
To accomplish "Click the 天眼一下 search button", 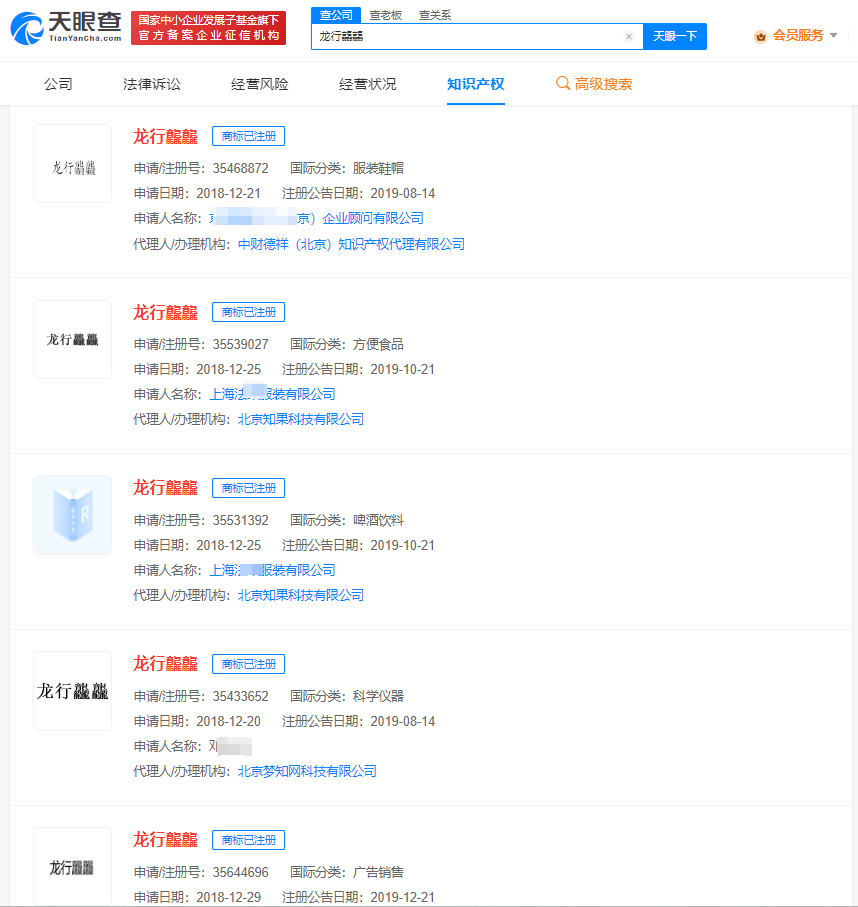I will 675,36.
